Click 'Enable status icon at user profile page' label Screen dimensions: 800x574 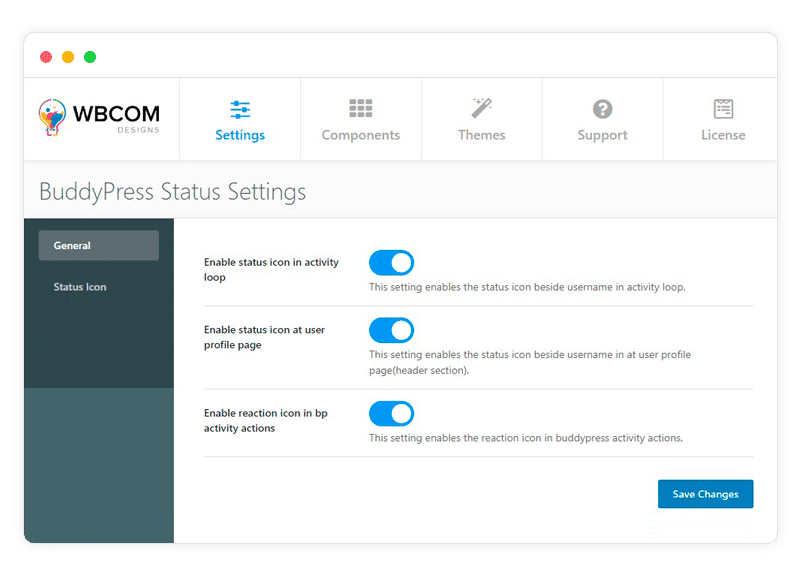[264, 337]
